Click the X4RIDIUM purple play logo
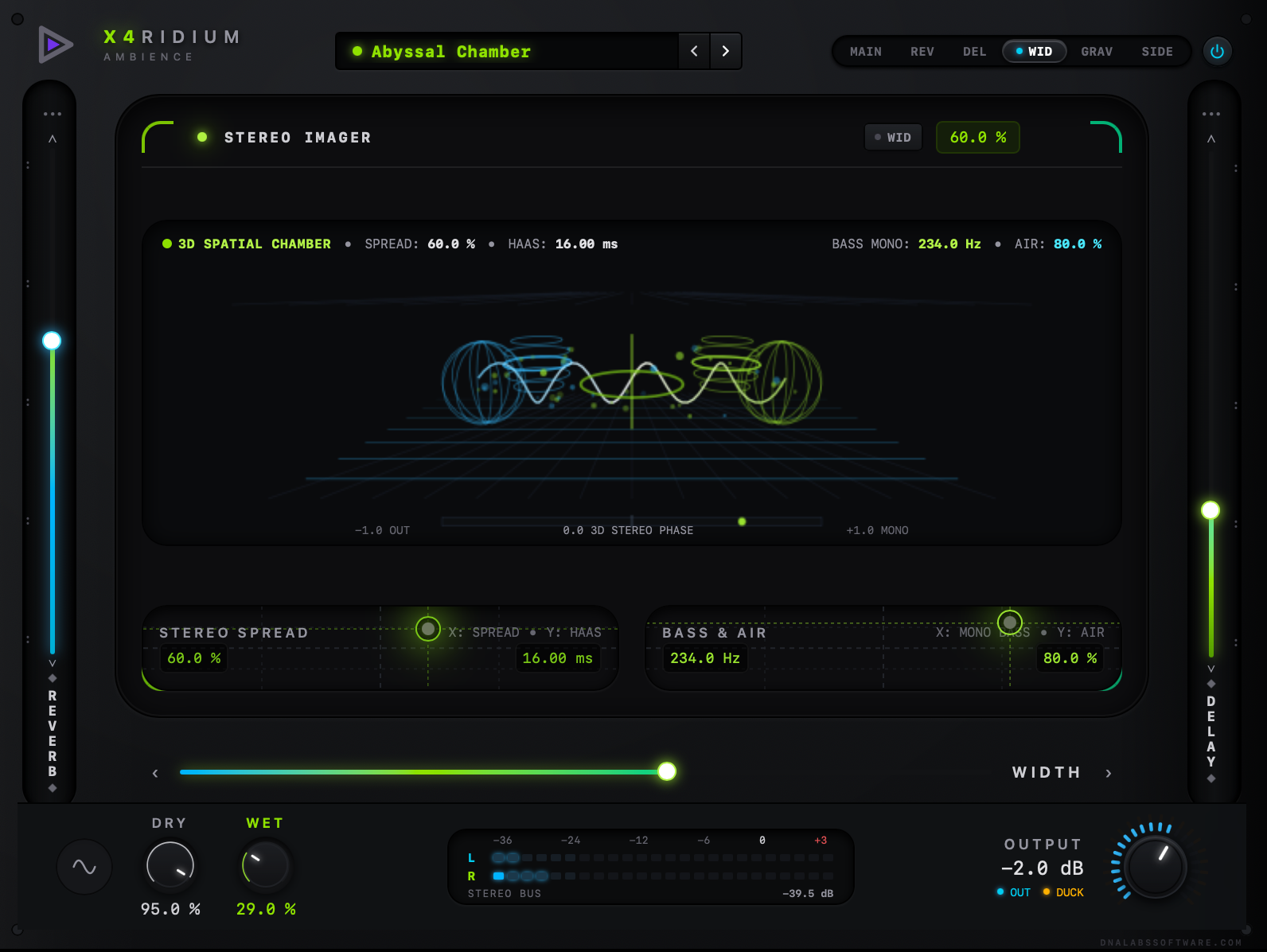Viewport: 1267px width, 952px height. click(x=55, y=45)
